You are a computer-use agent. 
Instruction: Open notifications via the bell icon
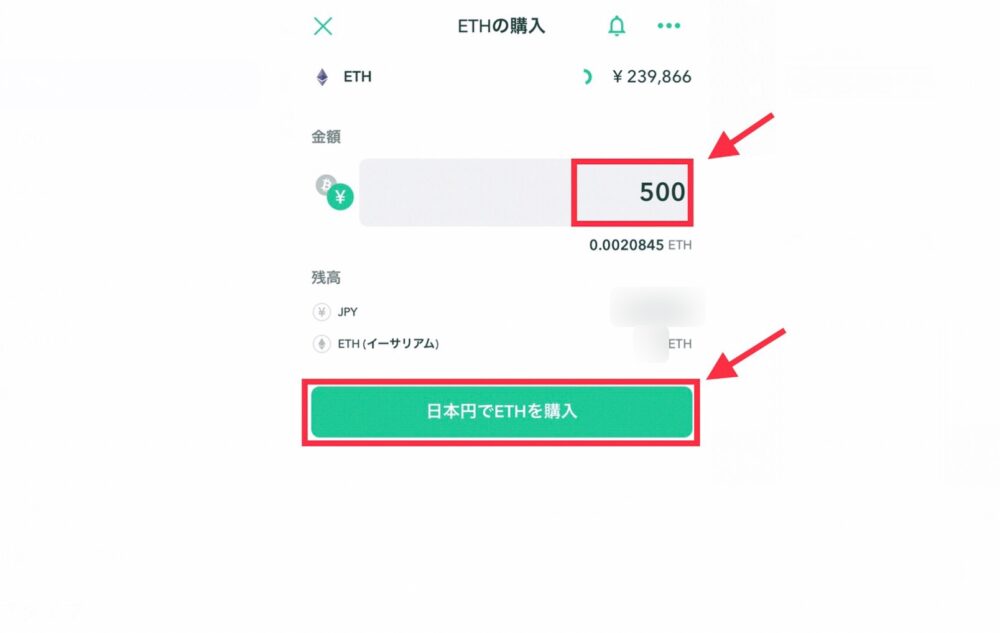[x=617, y=25]
